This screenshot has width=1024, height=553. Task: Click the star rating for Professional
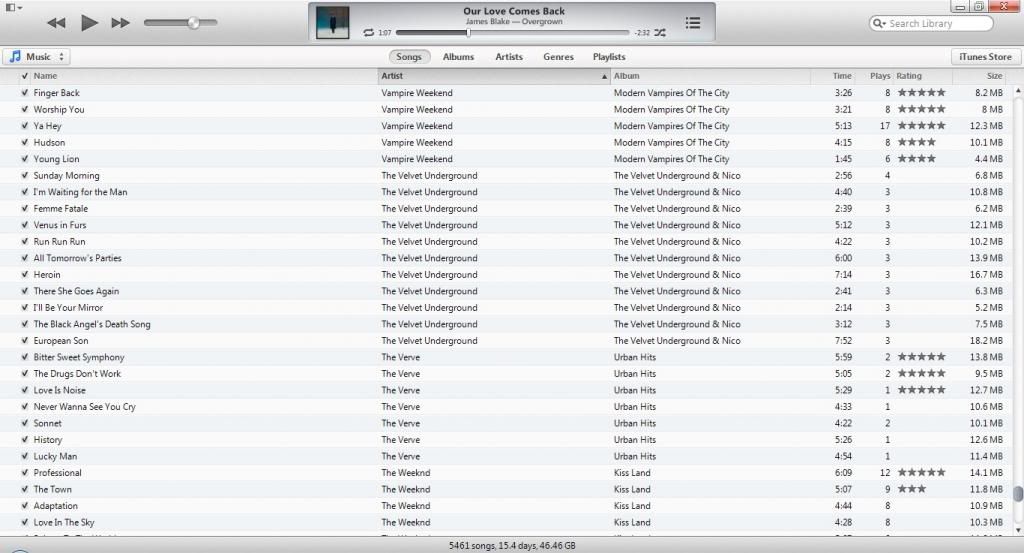point(921,472)
